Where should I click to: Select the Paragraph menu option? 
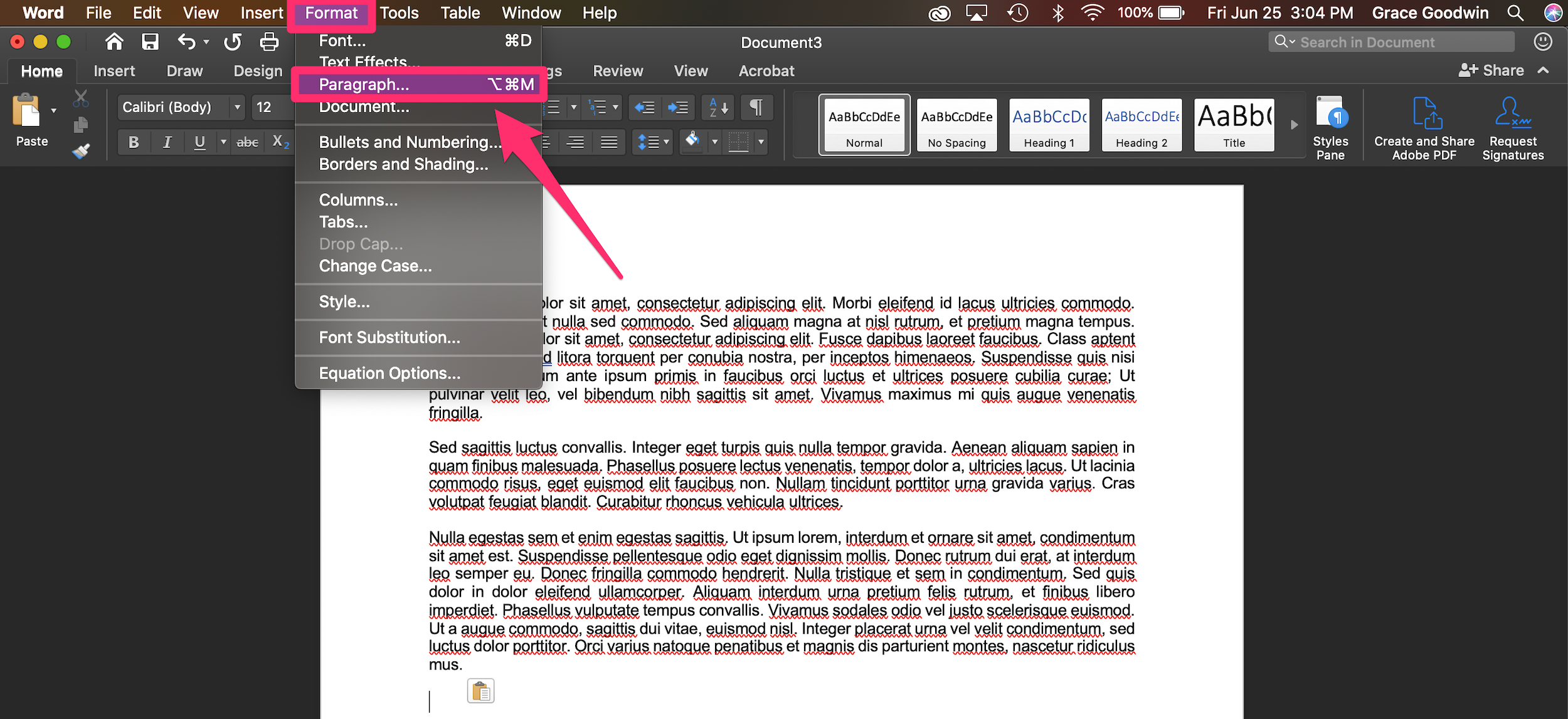coord(419,84)
